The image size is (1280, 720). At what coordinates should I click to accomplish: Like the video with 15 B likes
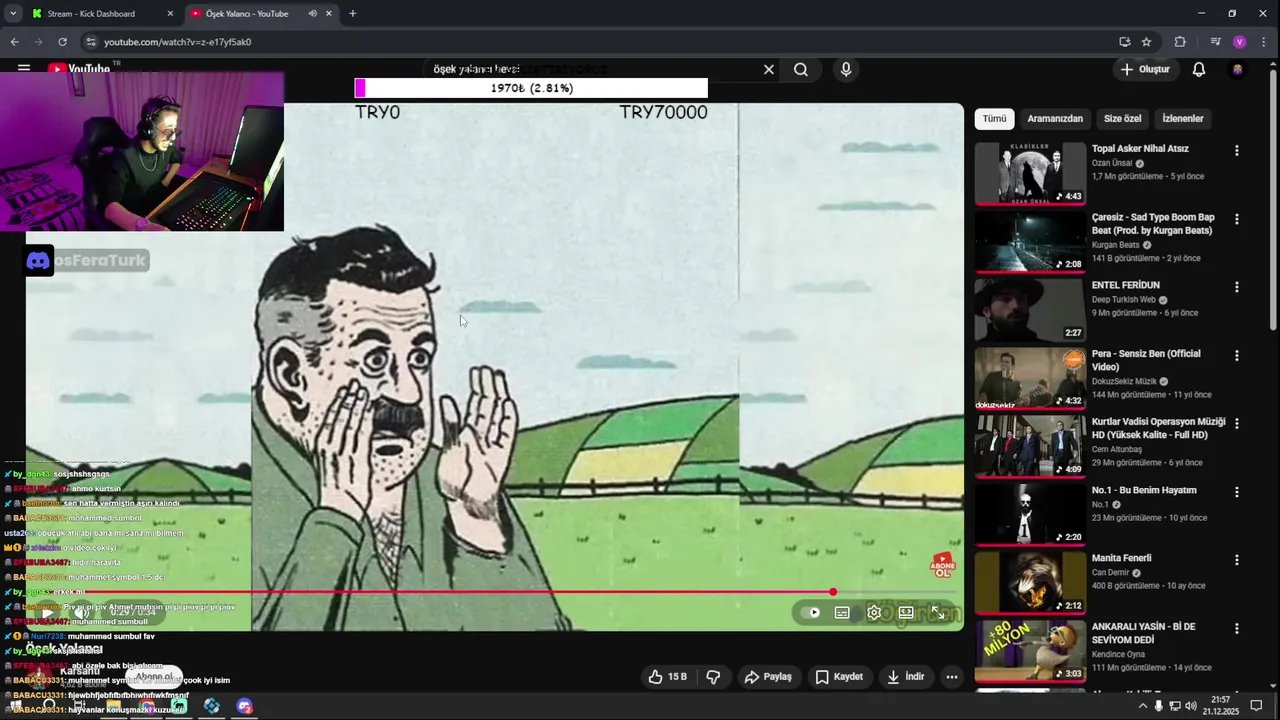(667, 677)
